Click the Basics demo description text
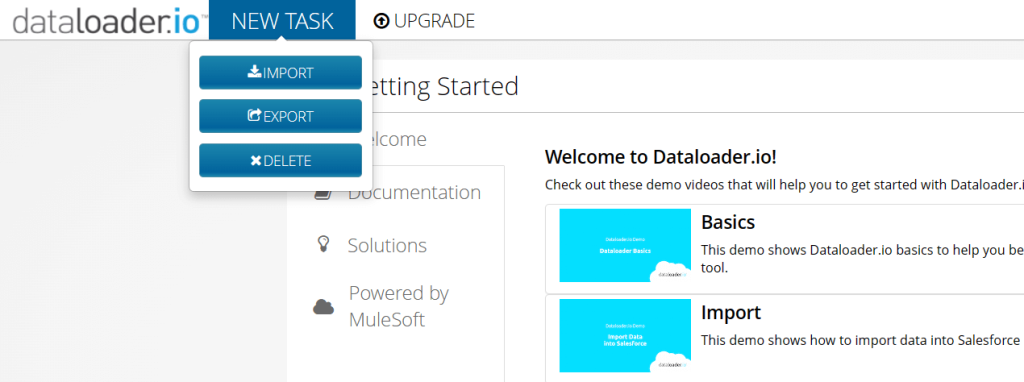This screenshot has width=1024, height=382. pos(862,259)
